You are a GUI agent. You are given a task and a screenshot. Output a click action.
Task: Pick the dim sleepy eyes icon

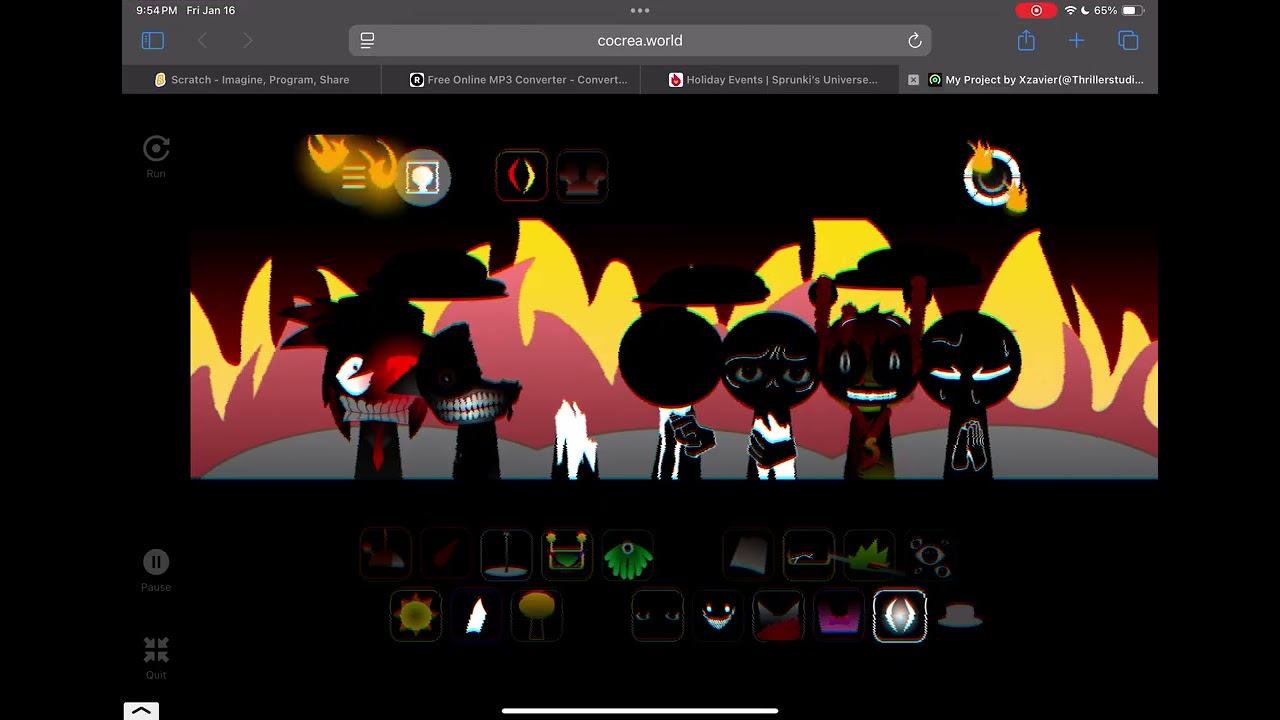tap(658, 615)
